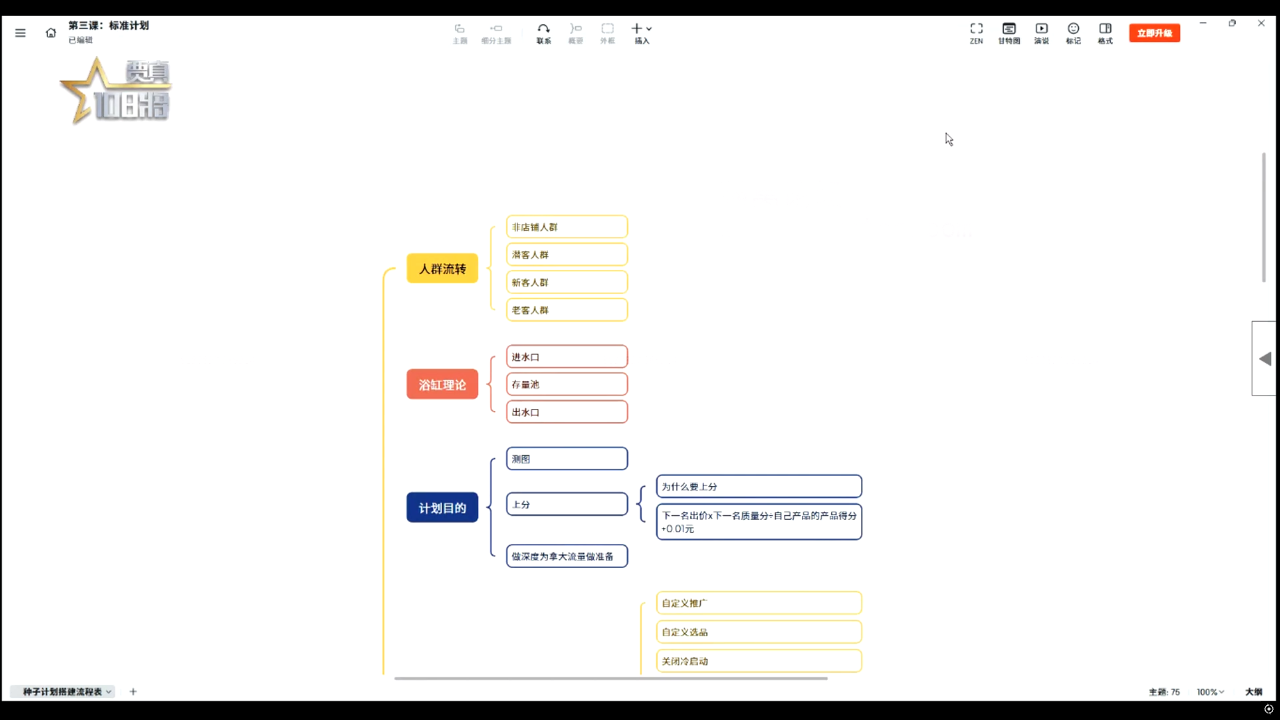Click the horizontal scrollbar at bottom
1280x720 pixels.
610,678
